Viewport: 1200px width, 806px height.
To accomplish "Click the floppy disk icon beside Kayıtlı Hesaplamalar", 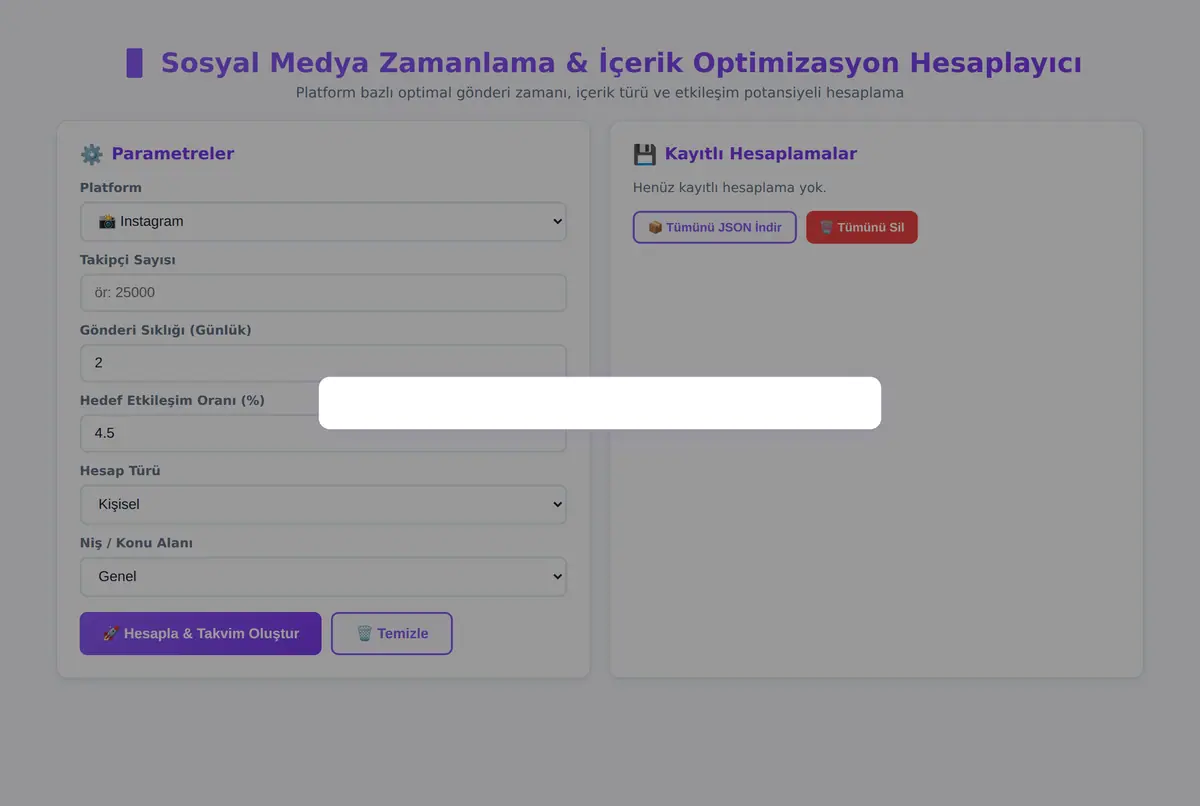I will click(644, 154).
